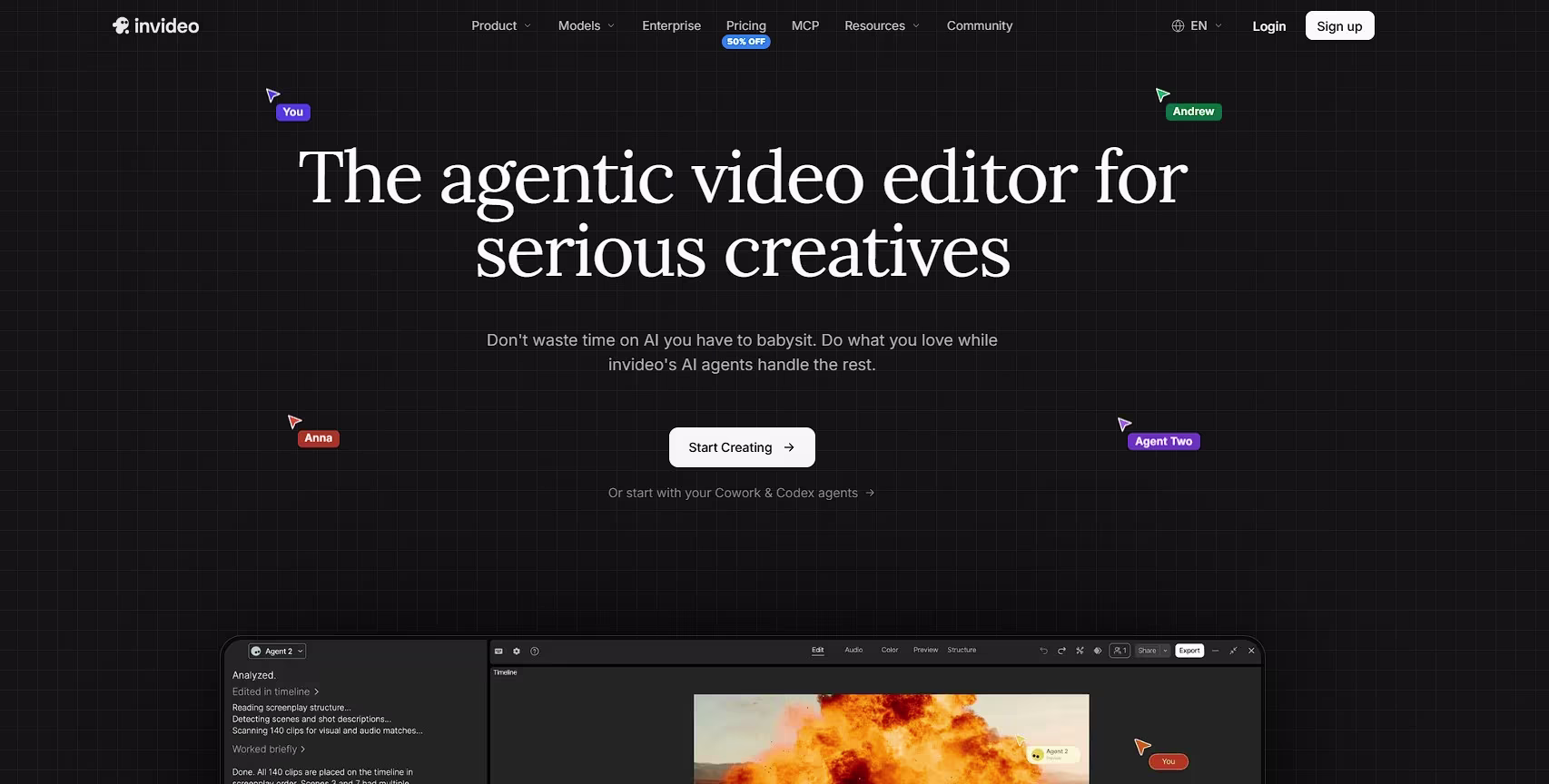
Task: Open the Preview tab in the editor
Action: pyautogui.click(x=925, y=650)
